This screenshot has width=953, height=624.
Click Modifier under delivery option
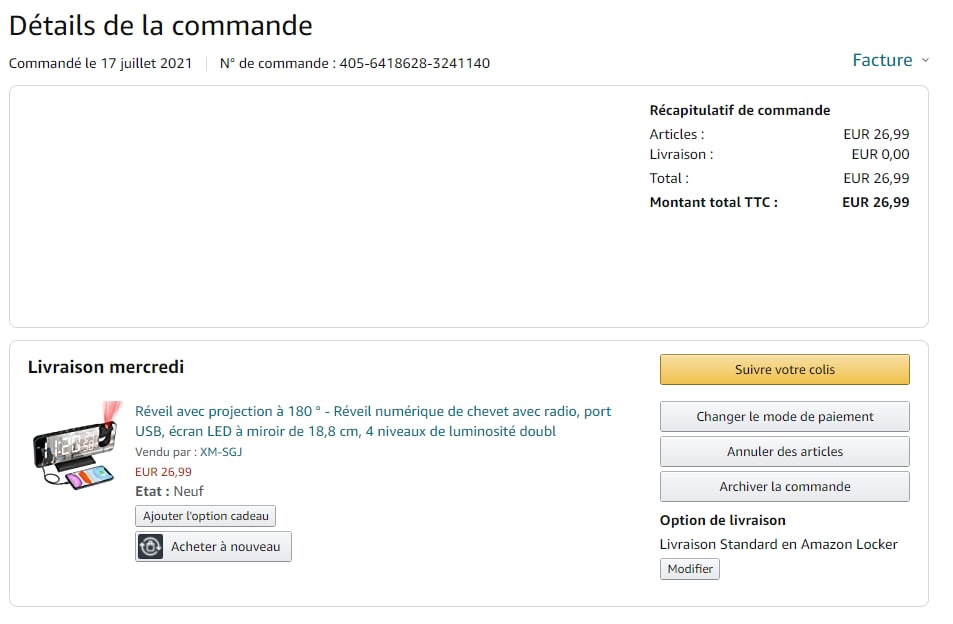[x=690, y=569]
